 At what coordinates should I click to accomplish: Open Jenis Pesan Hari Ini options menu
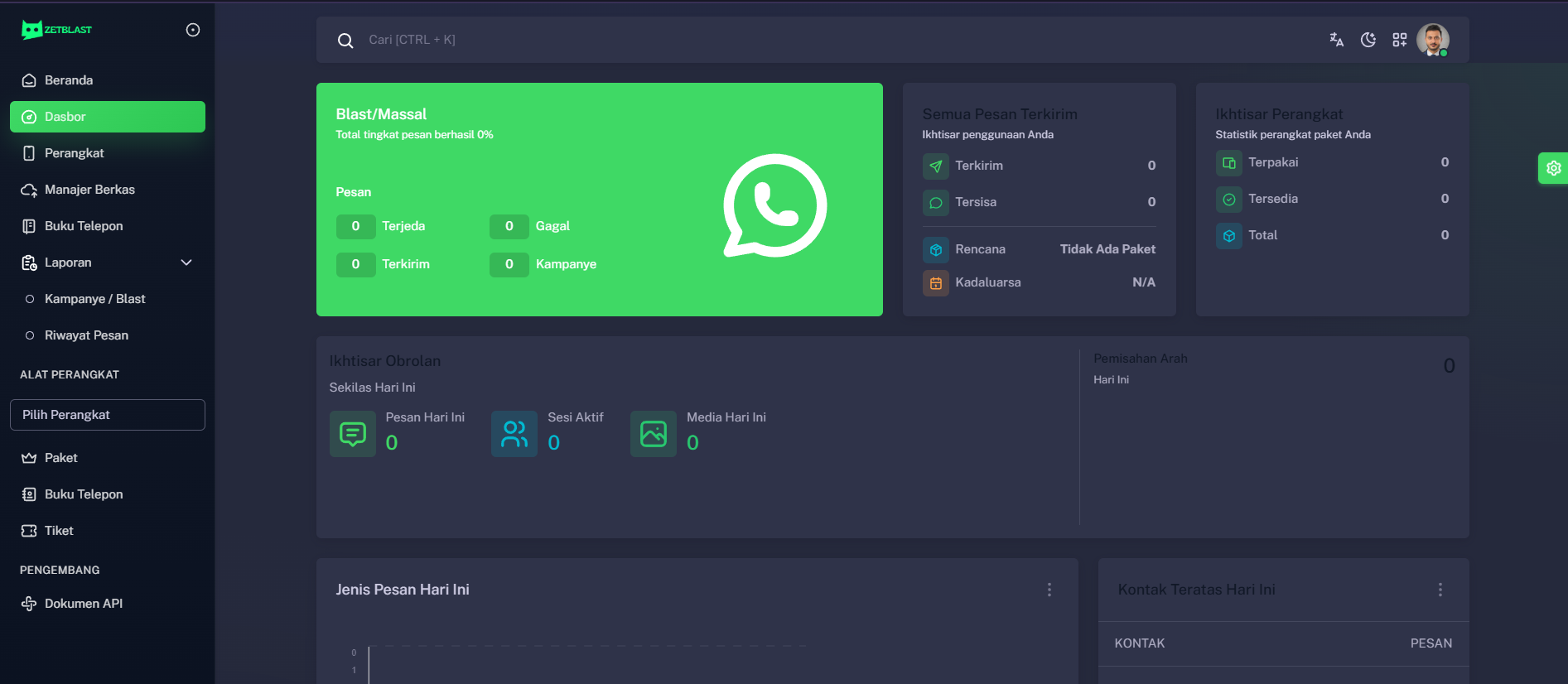coord(1049,590)
